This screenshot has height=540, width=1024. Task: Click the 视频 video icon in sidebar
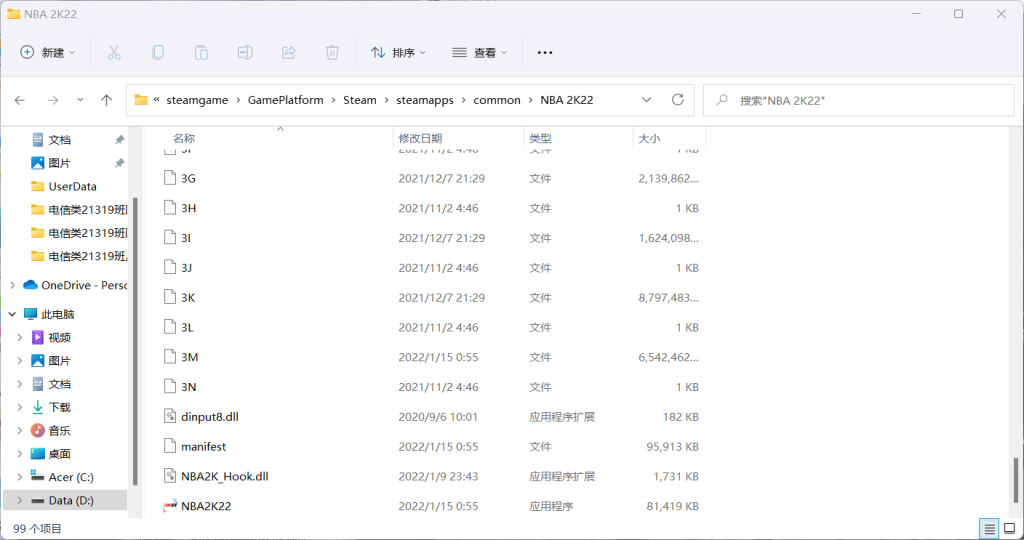pos(38,338)
